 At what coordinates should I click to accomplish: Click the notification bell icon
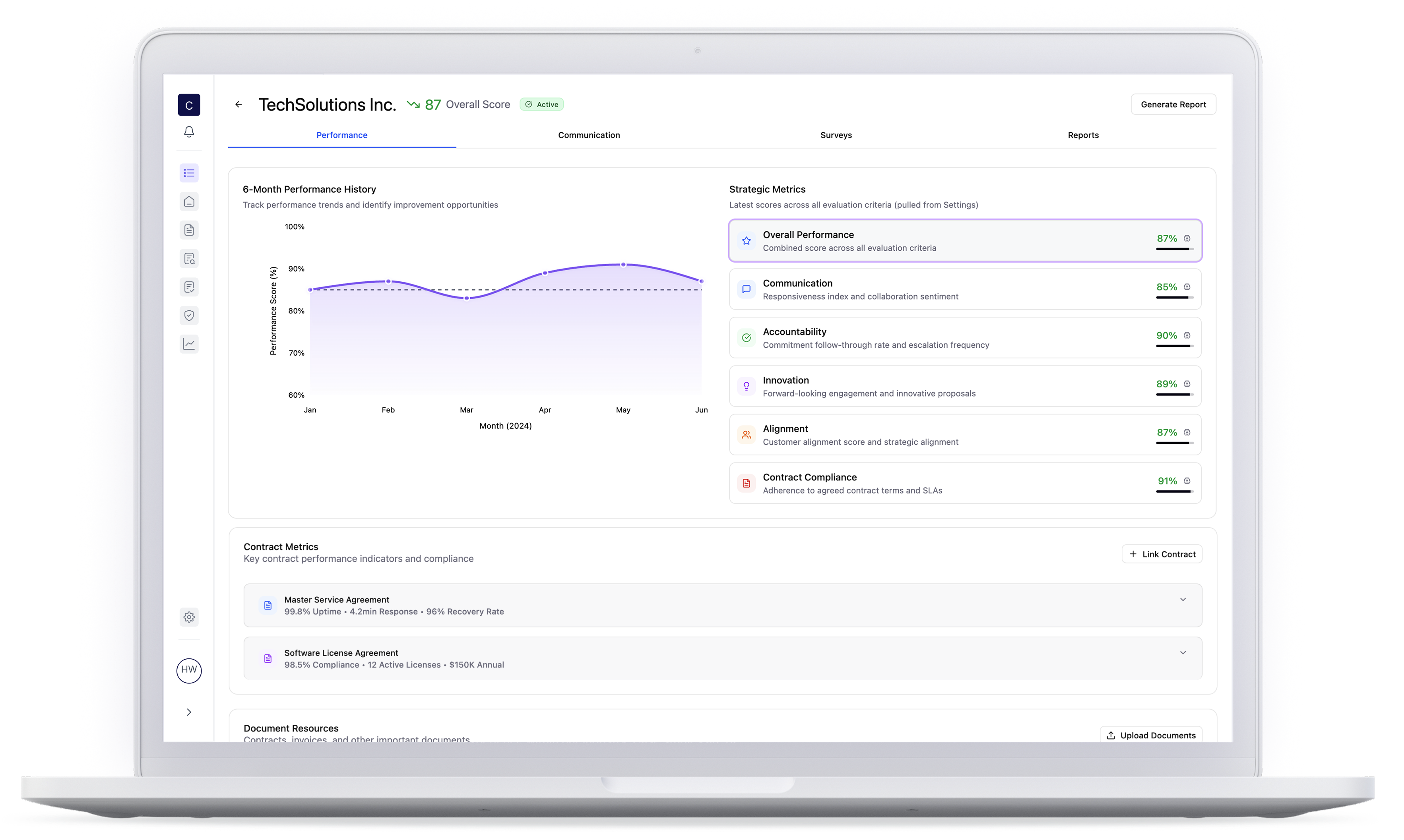pyautogui.click(x=189, y=131)
